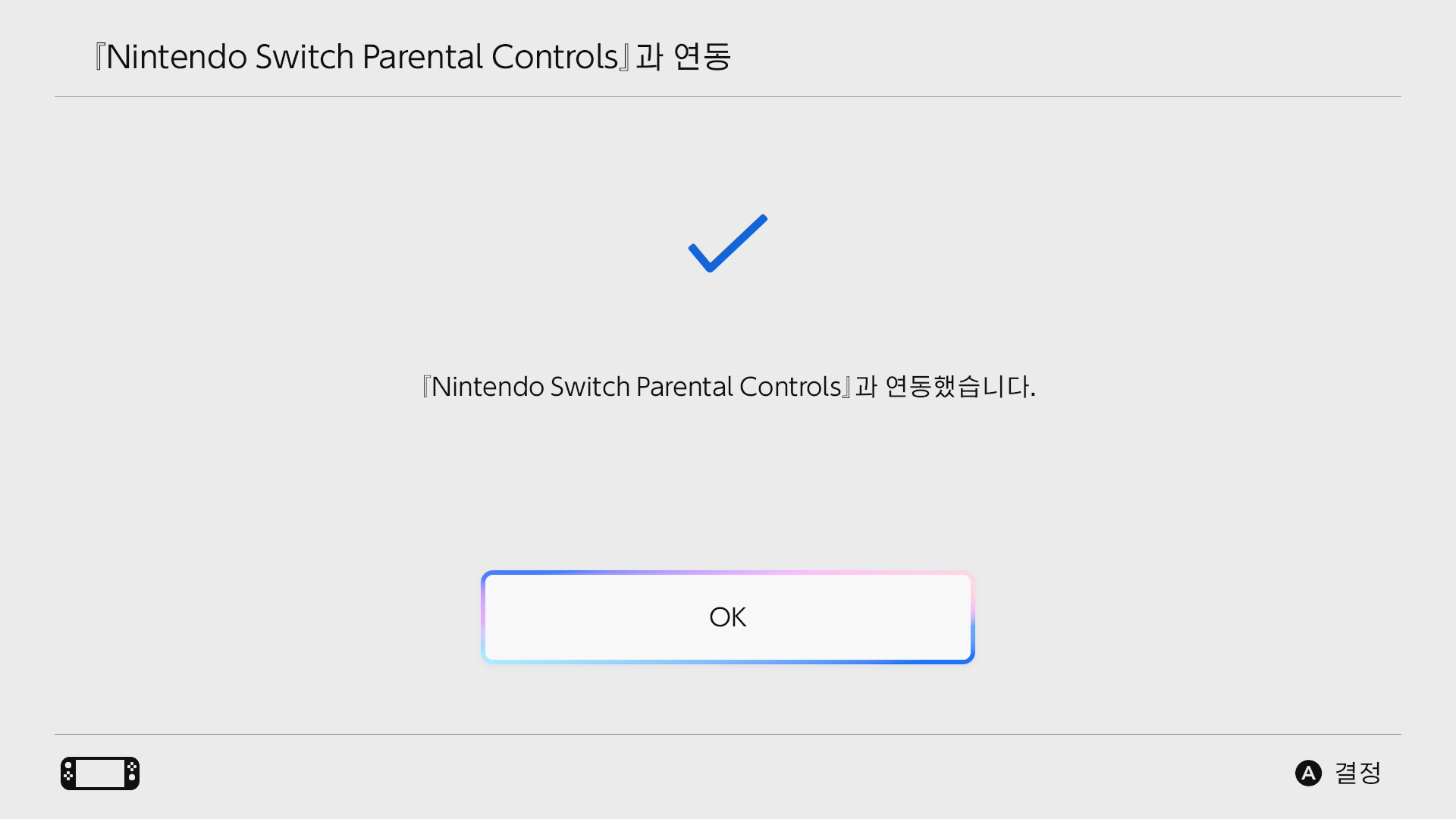Click the screen title 『Nintendo Switch Parental Controls』과 연동
This screenshot has height=819, width=1456.
(412, 55)
